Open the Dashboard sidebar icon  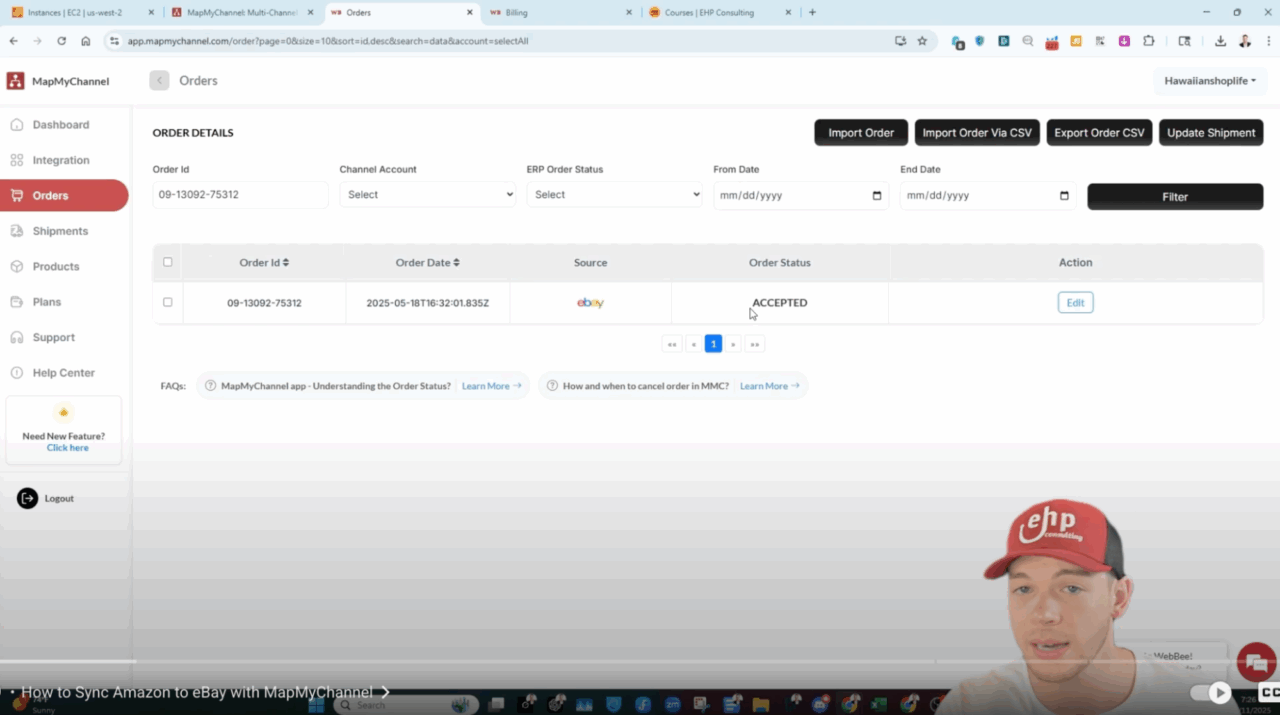[x=17, y=125]
